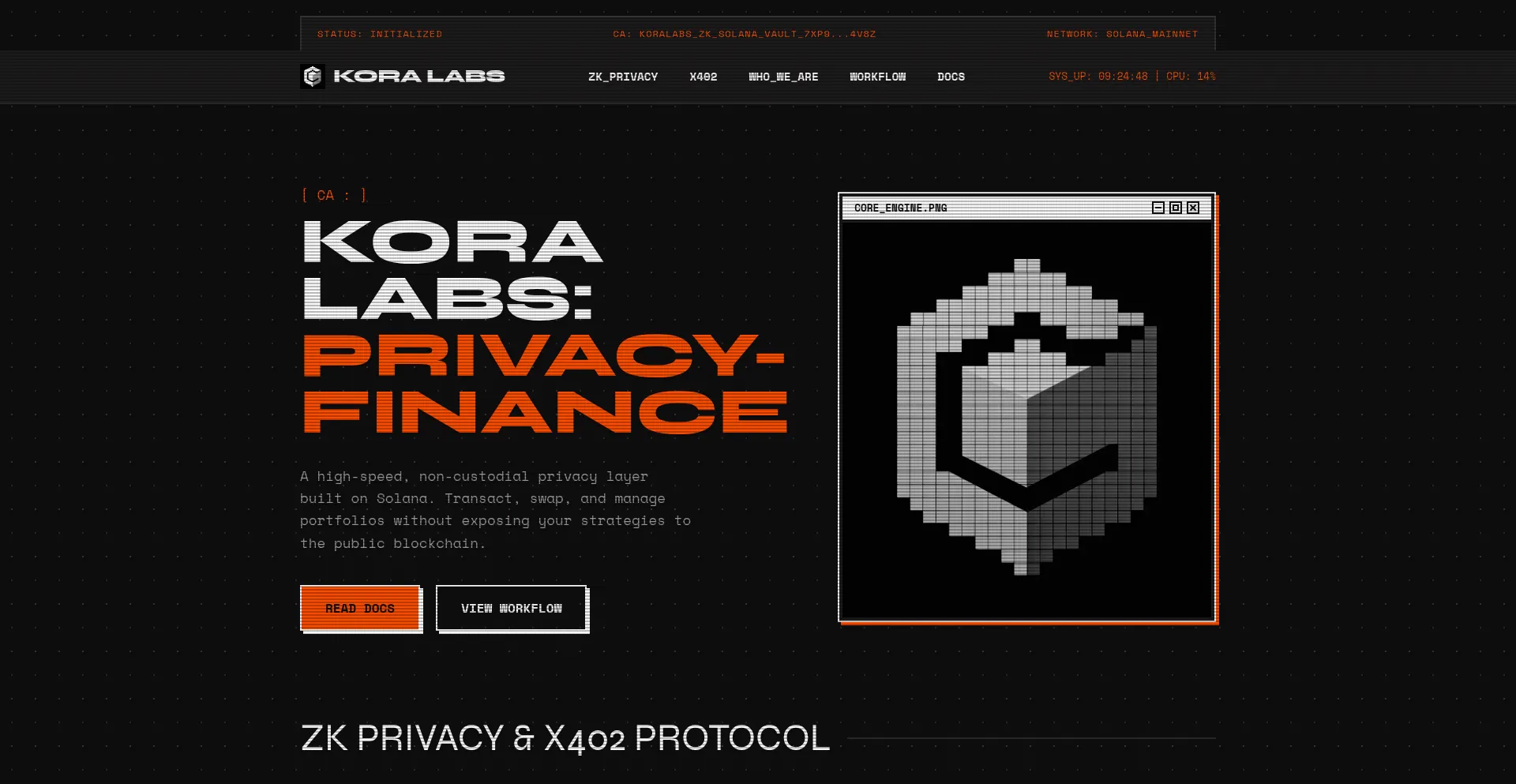The height and width of the screenshot is (784, 1516).
Task: Open DOCS from the top navigation
Action: (x=951, y=77)
